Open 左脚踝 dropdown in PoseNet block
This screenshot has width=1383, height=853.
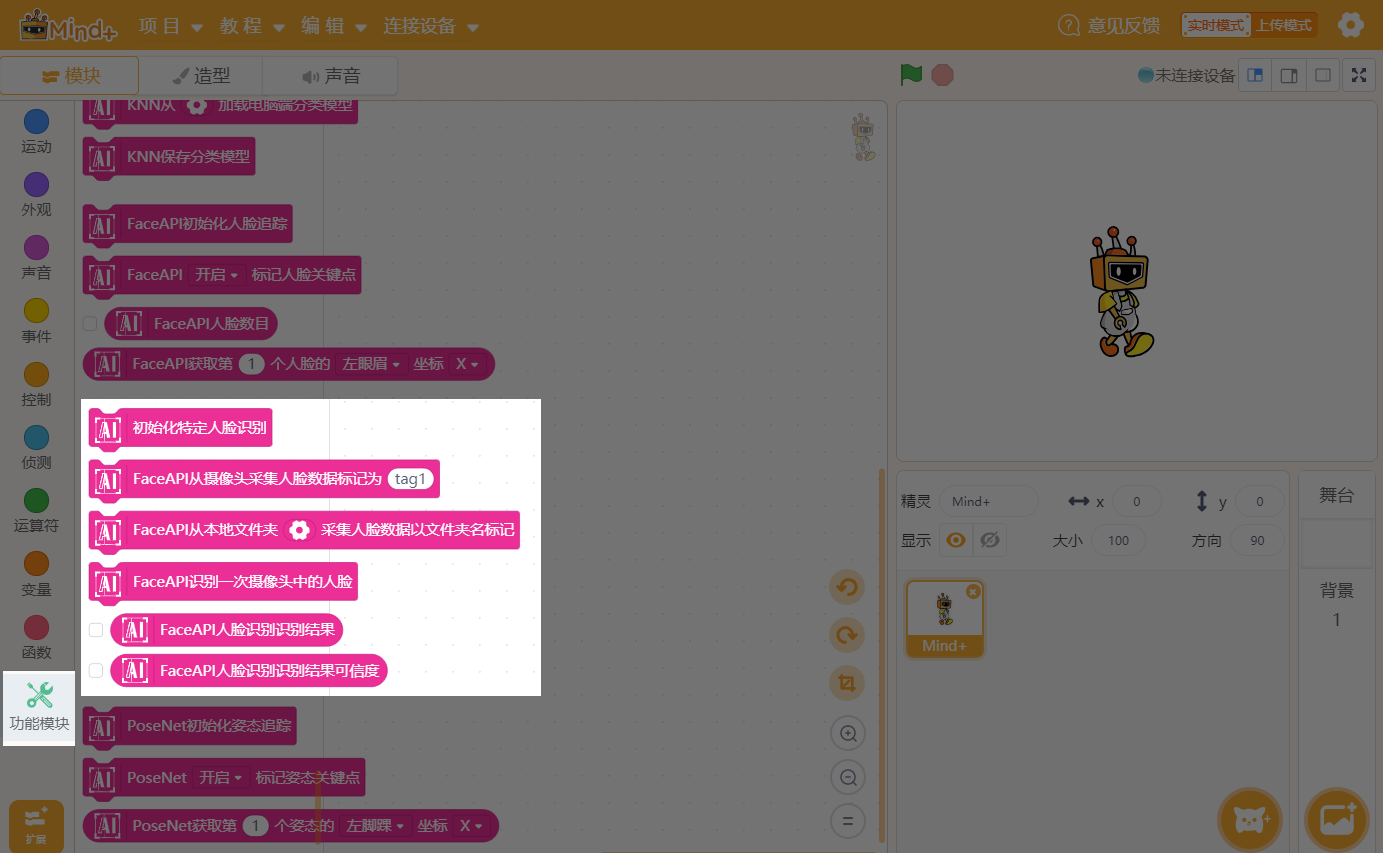375,826
